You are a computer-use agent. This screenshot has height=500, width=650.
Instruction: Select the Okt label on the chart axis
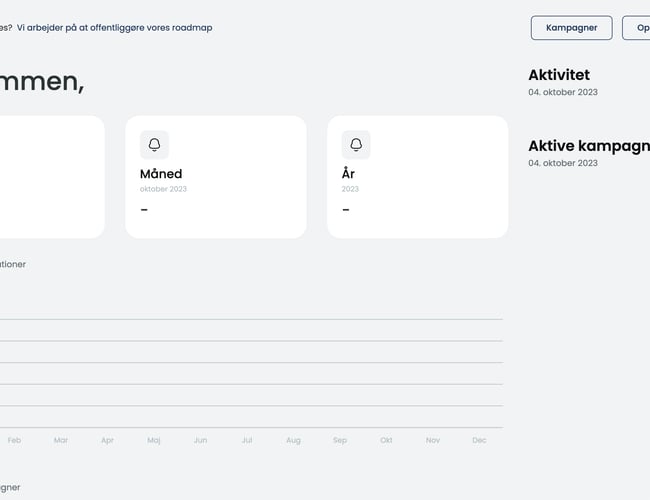point(386,440)
